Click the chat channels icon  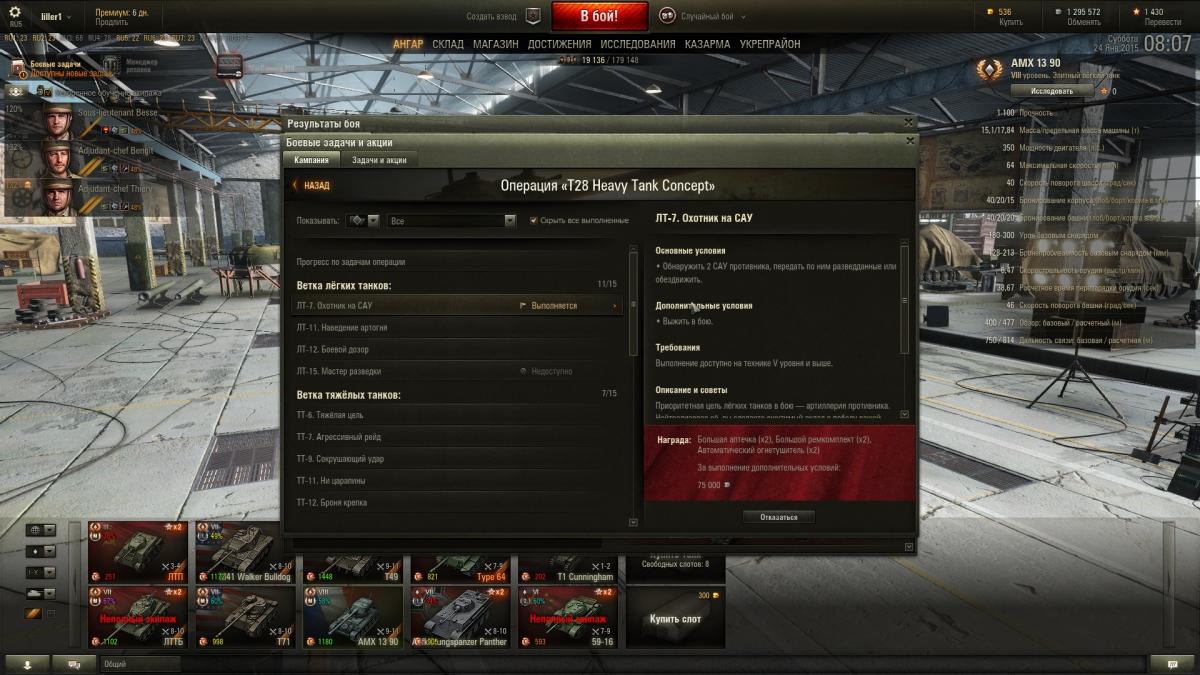point(74,664)
